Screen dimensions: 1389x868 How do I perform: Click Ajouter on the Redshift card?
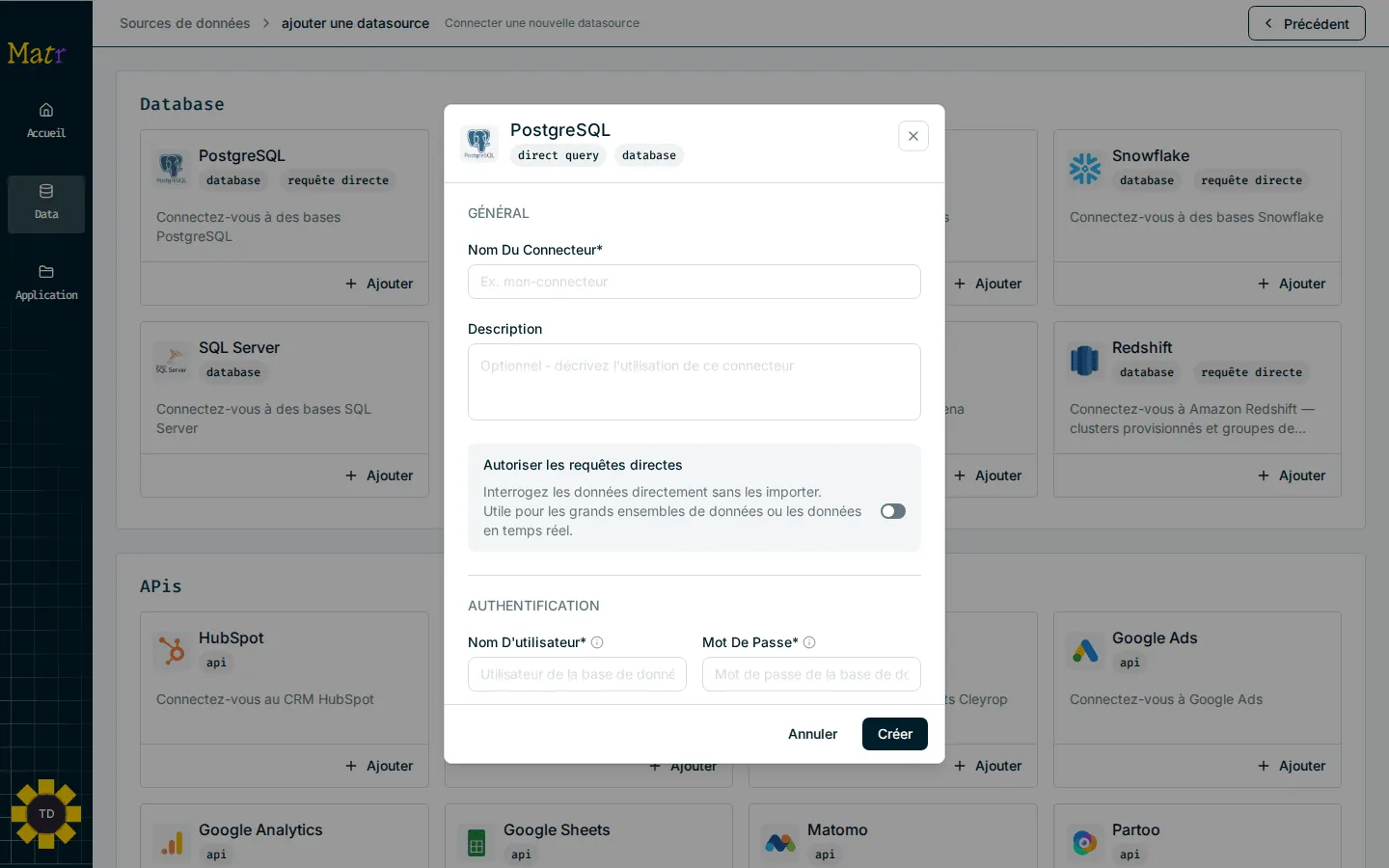(x=1292, y=475)
